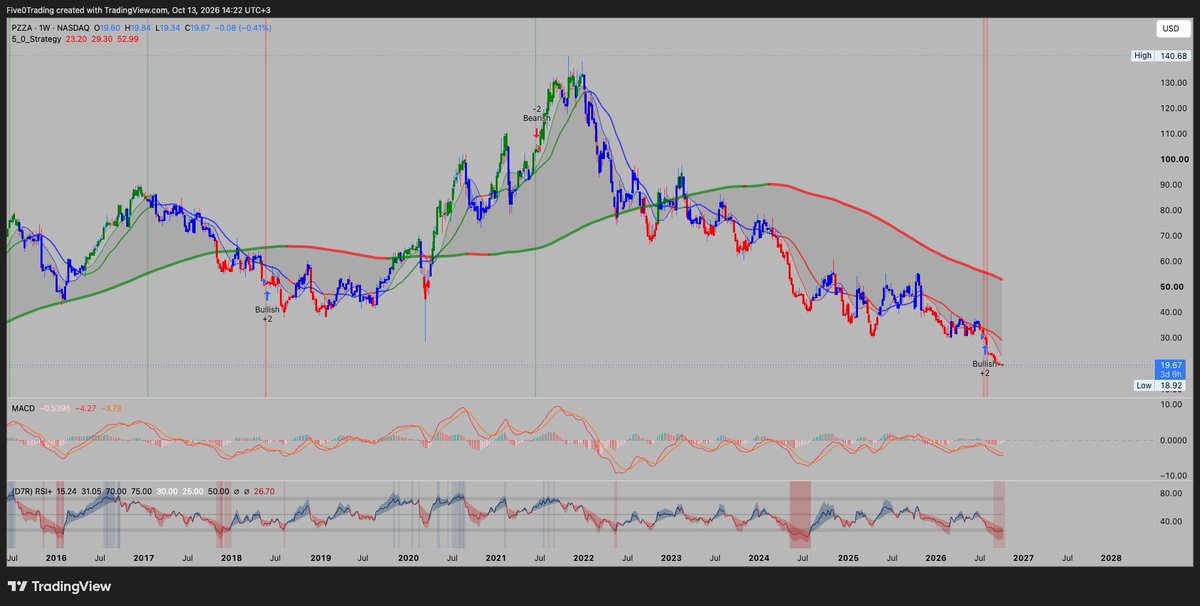Click the 2026 label on time axis
1200x606 pixels.
[936, 557]
